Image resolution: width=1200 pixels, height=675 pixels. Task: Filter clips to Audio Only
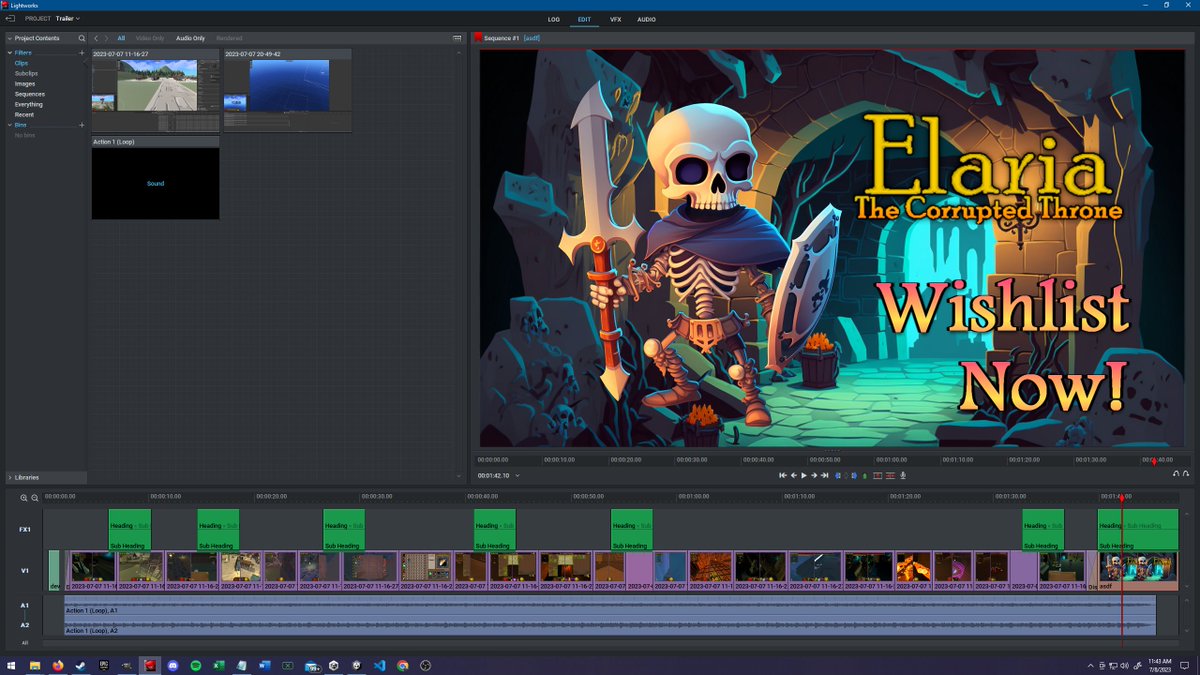pos(190,38)
